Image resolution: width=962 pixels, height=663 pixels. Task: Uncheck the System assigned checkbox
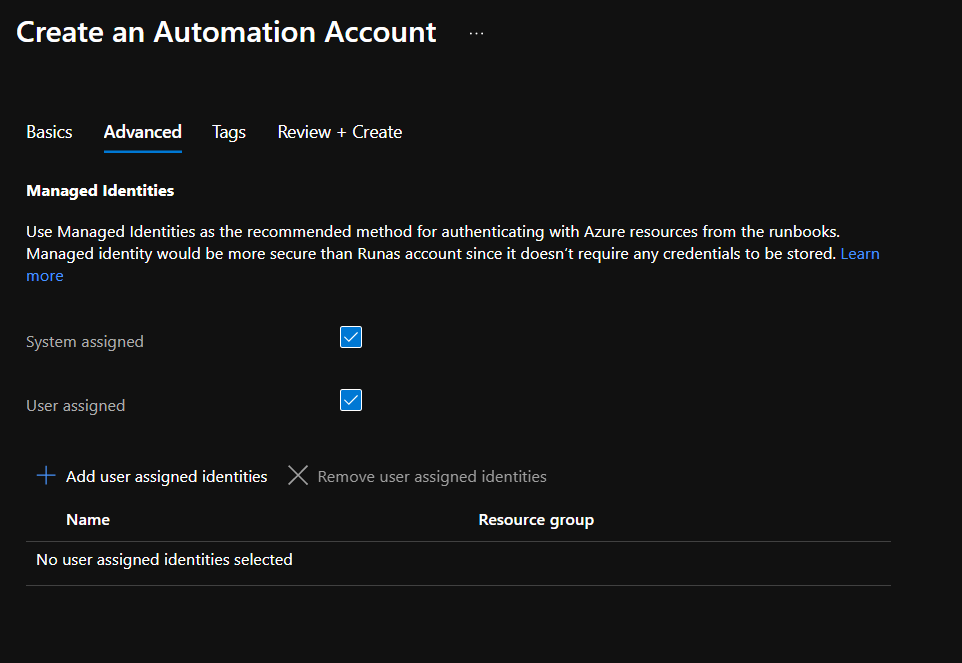pyautogui.click(x=351, y=337)
